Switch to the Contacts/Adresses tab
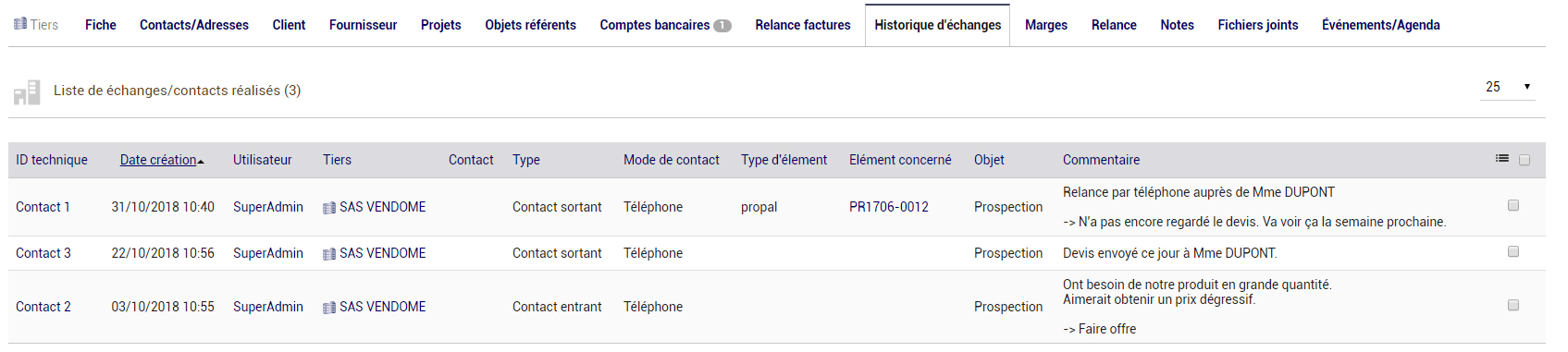The image size is (1568, 352). 194,25
